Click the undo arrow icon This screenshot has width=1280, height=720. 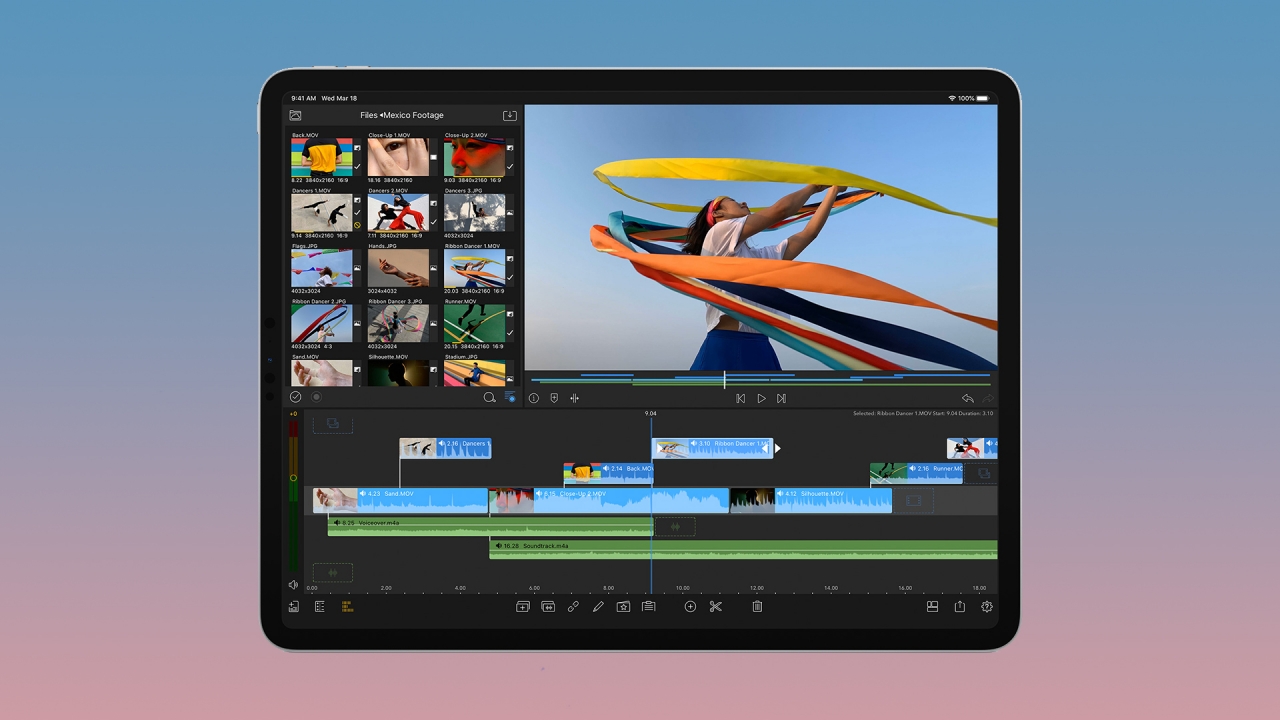(967, 398)
